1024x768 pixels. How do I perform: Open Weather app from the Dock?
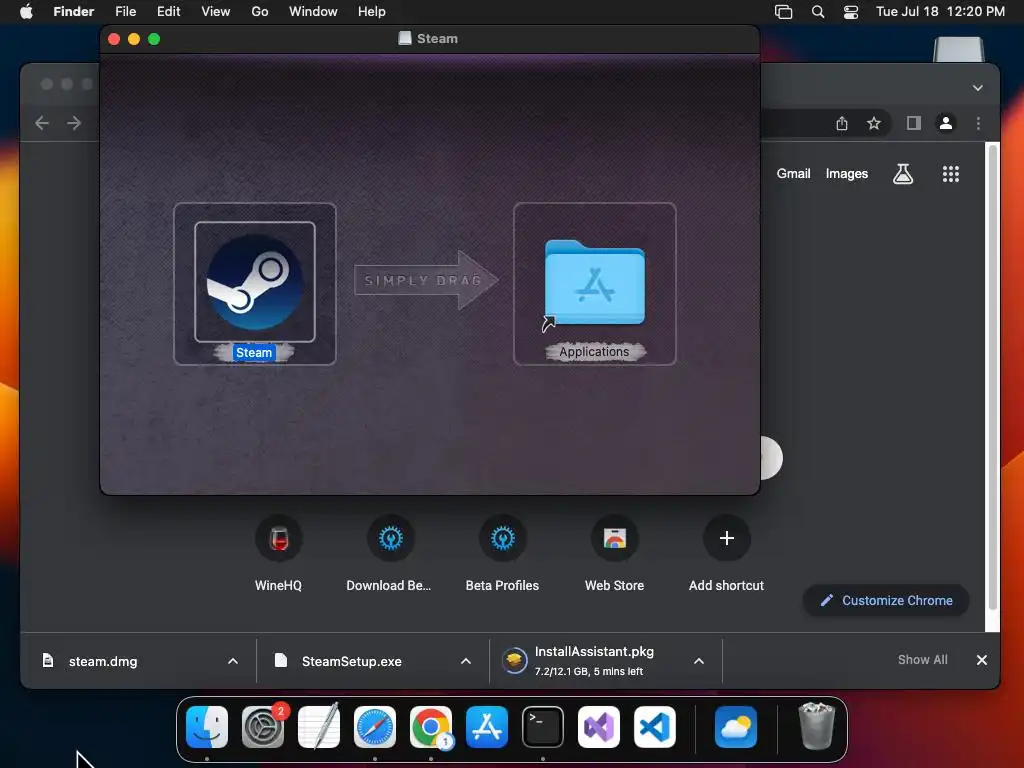(736, 727)
